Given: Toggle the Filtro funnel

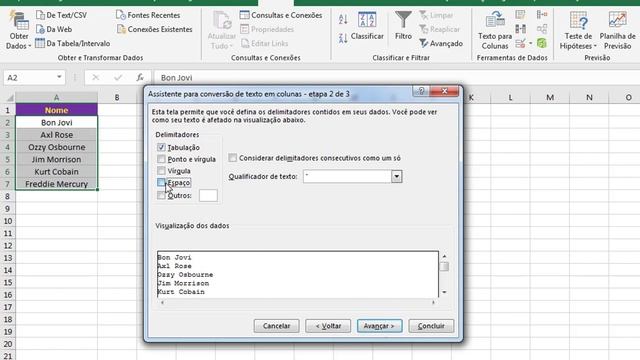Looking at the screenshot, I should click(403, 26).
